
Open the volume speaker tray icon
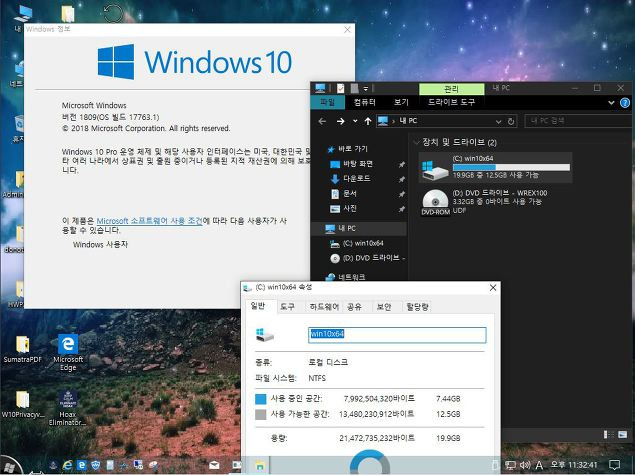pyautogui.click(x=525, y=465)
